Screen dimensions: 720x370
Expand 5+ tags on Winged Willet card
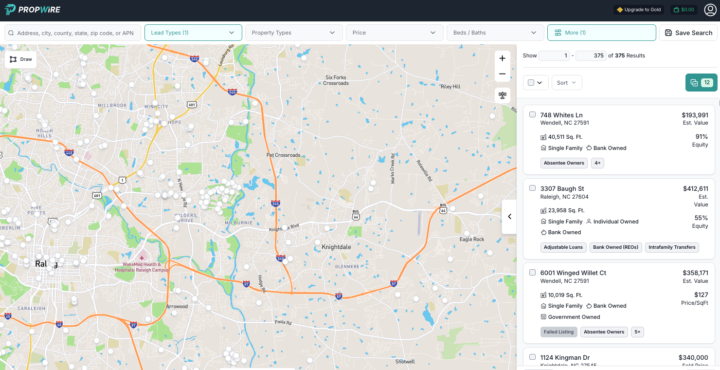click(637, 332)
